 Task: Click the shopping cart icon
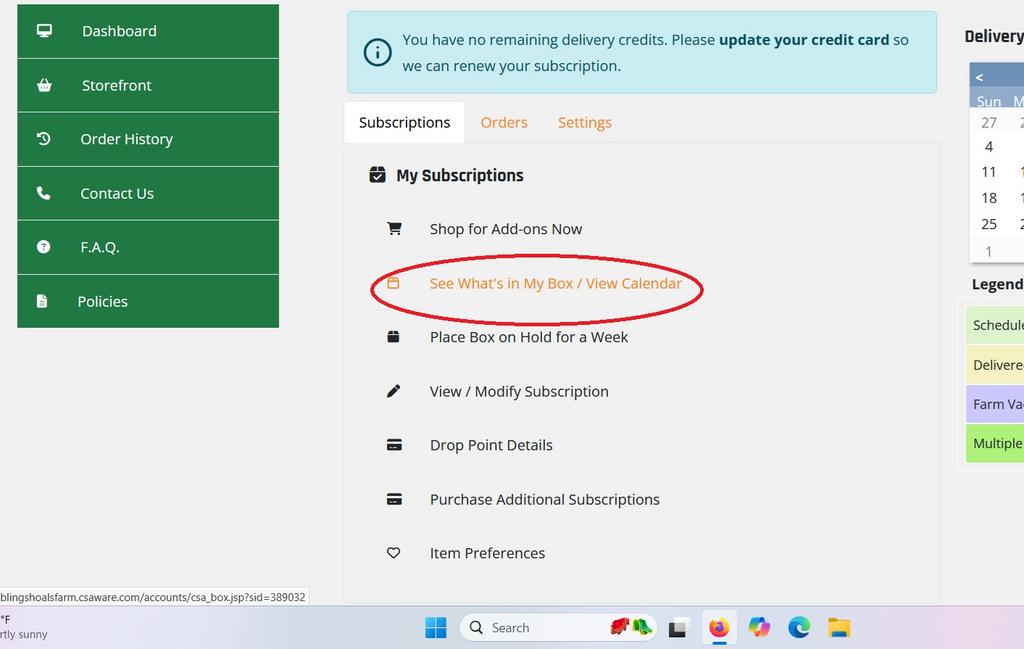pos(394,229)
